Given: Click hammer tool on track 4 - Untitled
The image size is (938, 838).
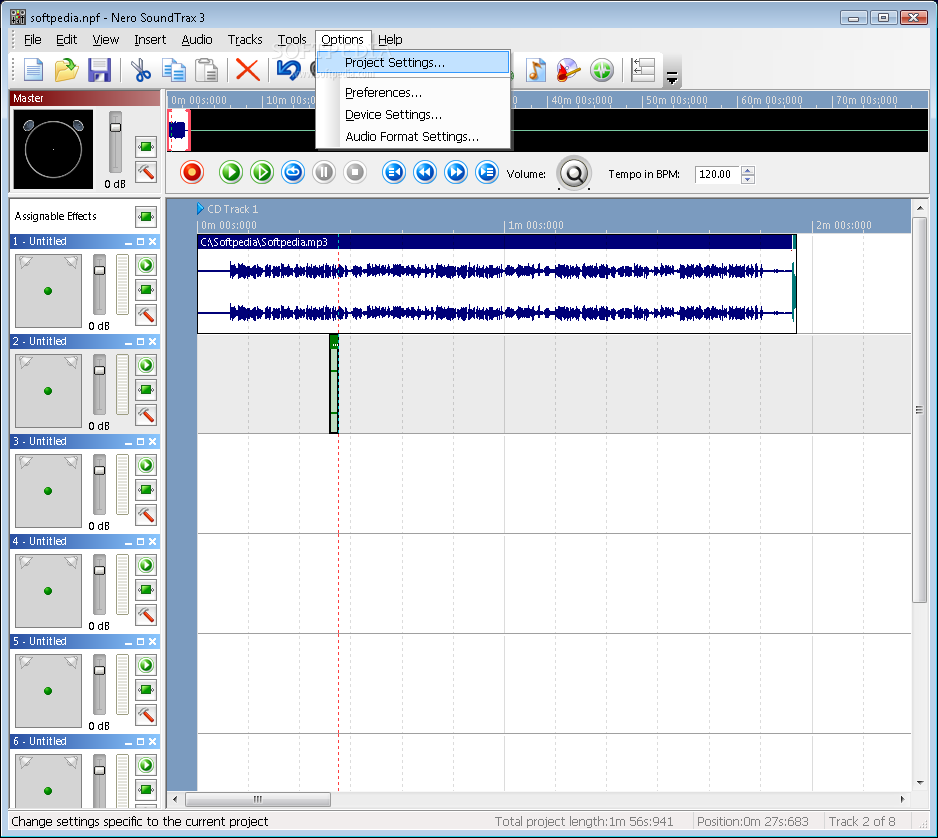Looking at the screenshot, I should tap(146, 614).
